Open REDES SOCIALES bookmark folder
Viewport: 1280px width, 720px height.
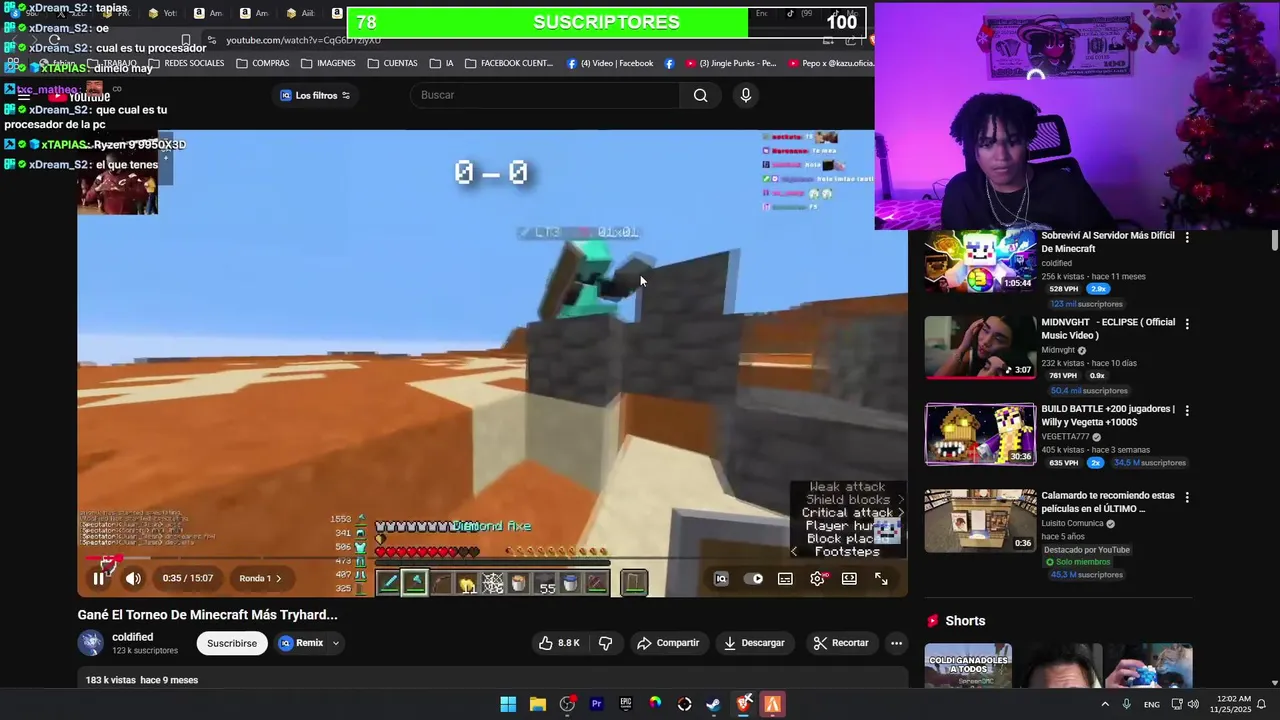tap(185, 63)
